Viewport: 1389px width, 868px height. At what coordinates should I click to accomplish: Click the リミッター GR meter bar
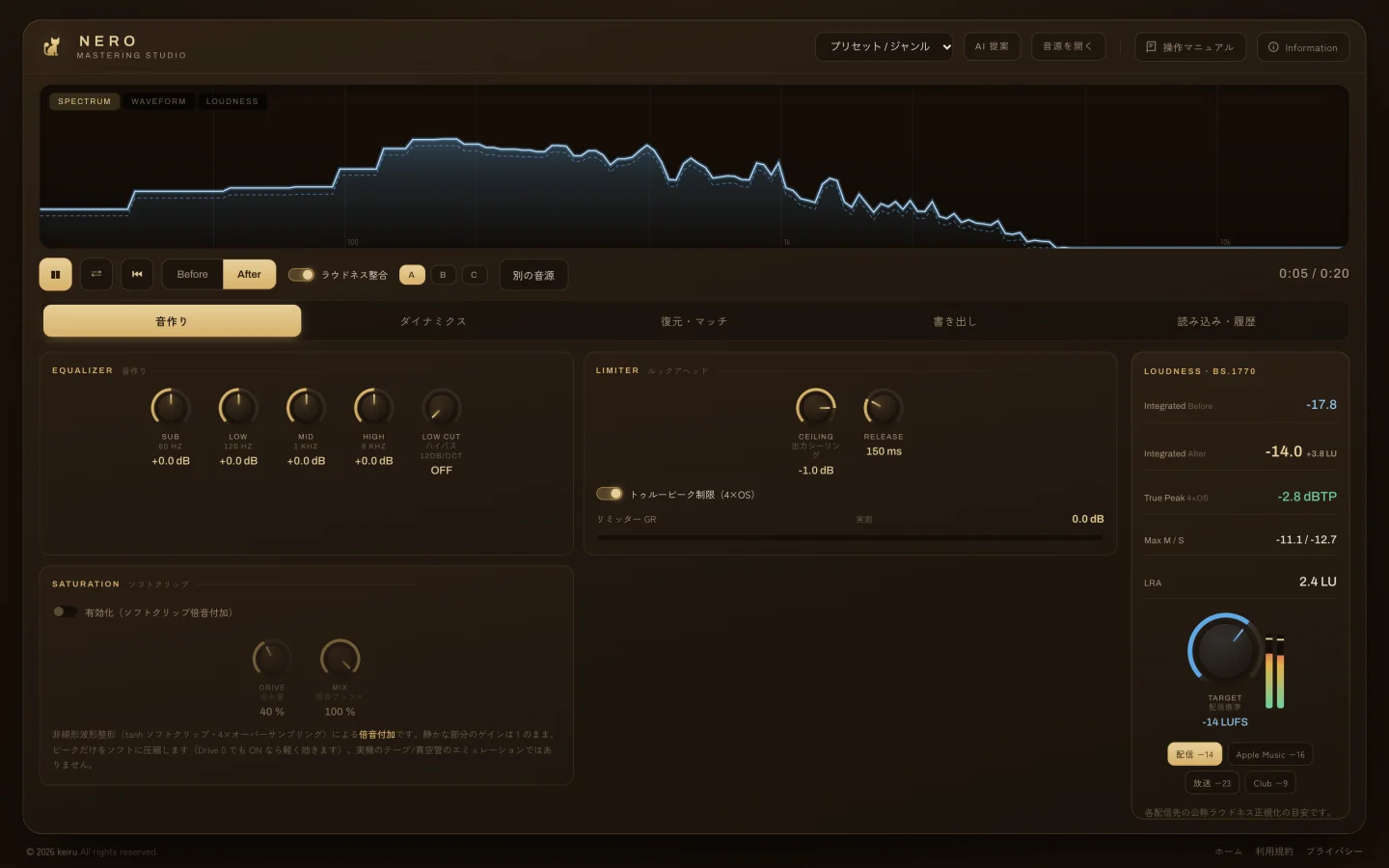coord(850,537)
